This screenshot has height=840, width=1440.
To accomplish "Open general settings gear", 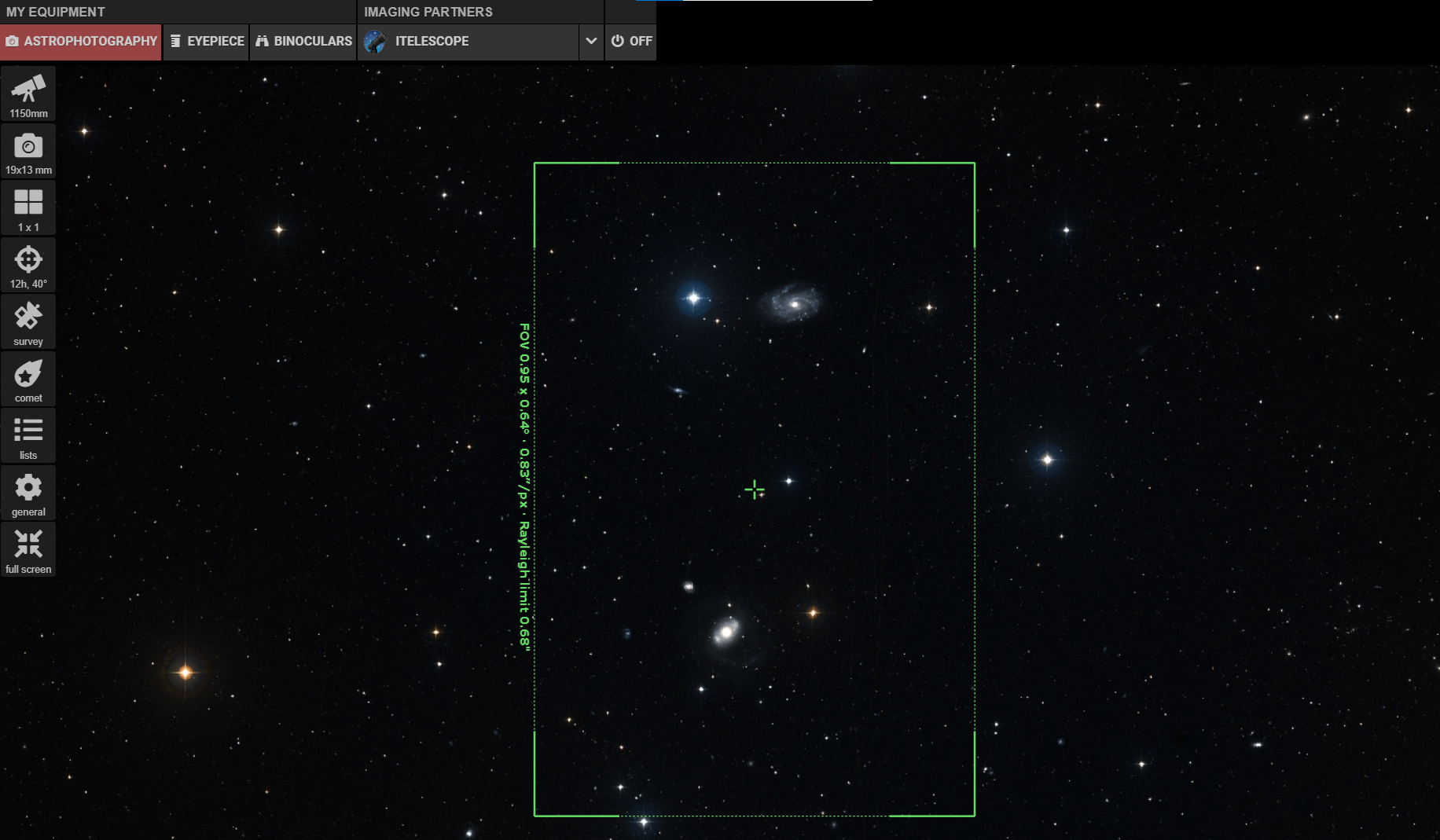I will pos(28,493).
